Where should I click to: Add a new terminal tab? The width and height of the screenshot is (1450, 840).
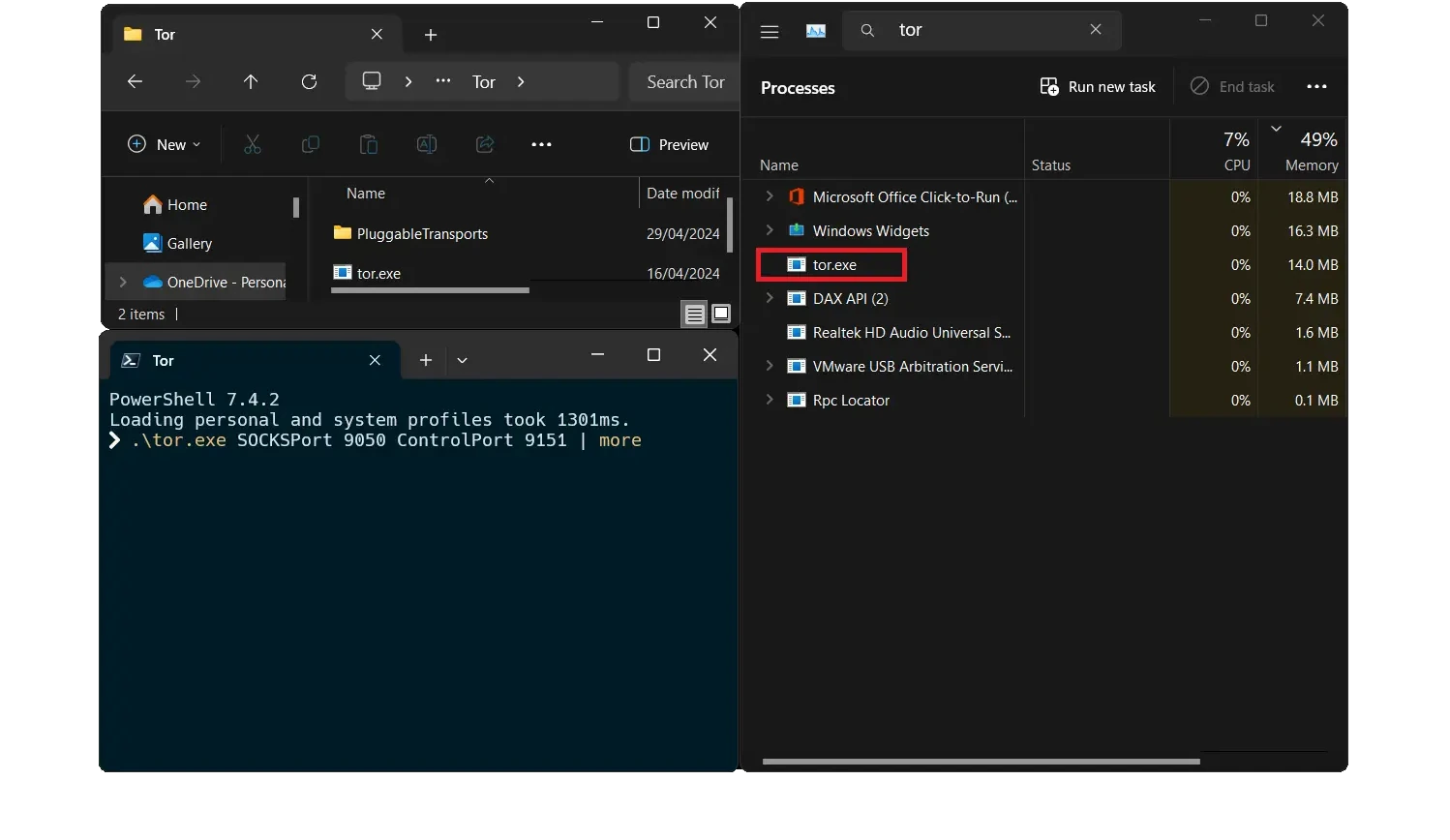pos(426,360)
